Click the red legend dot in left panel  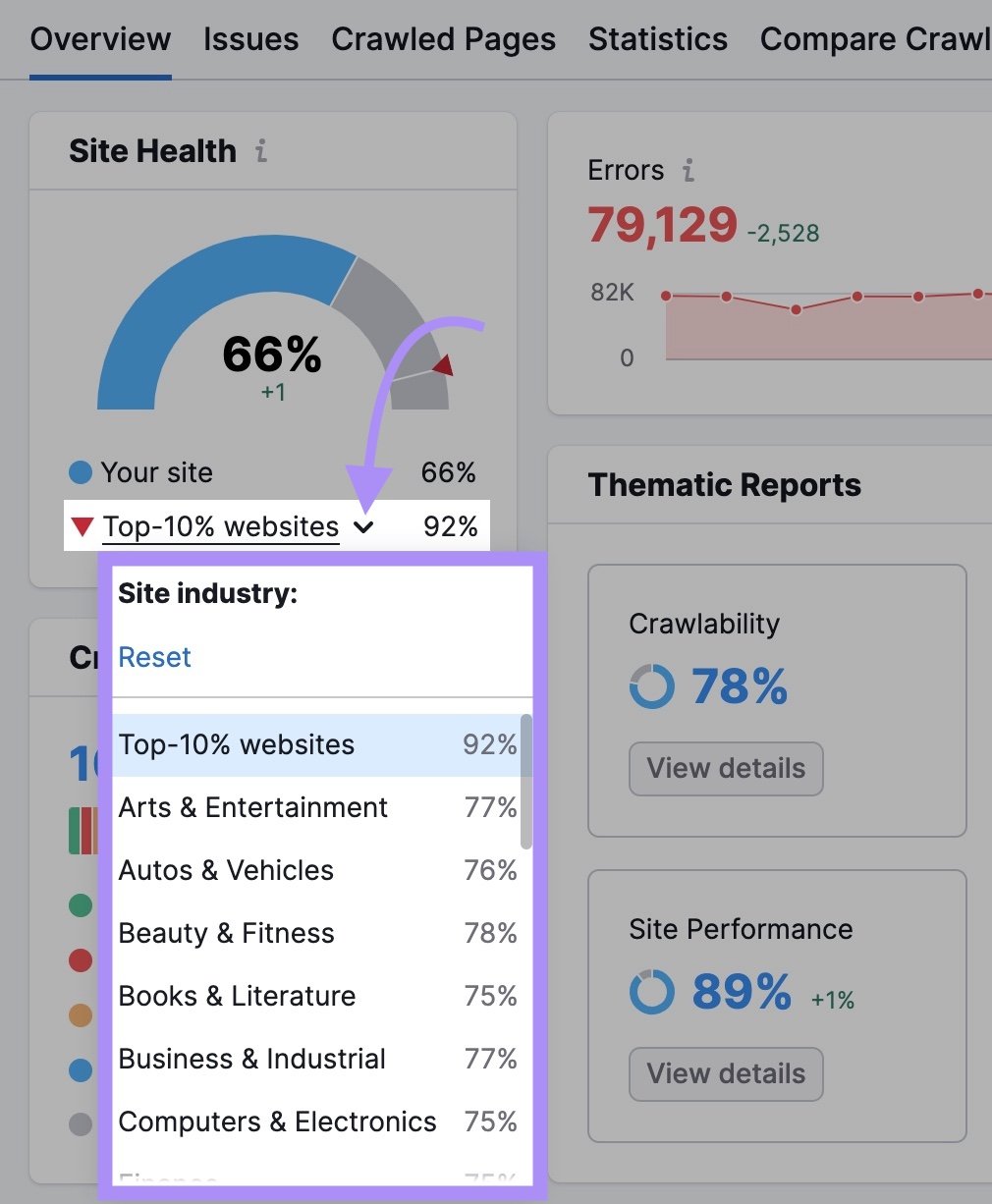(x=82, y=960)
